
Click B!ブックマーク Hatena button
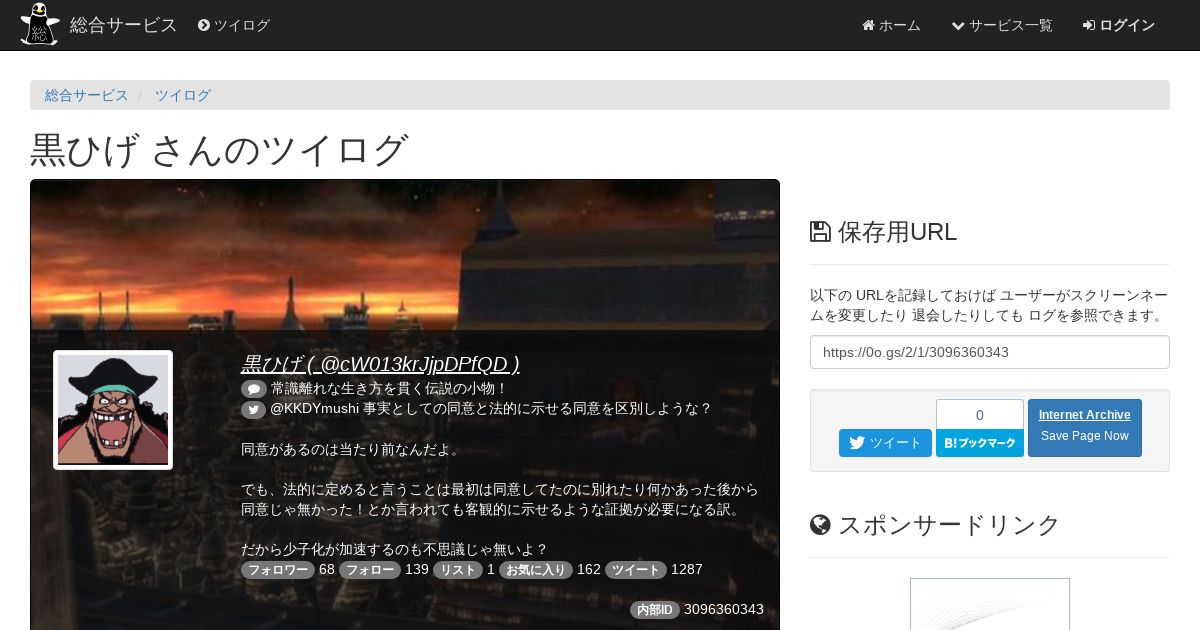coord(980,443)
